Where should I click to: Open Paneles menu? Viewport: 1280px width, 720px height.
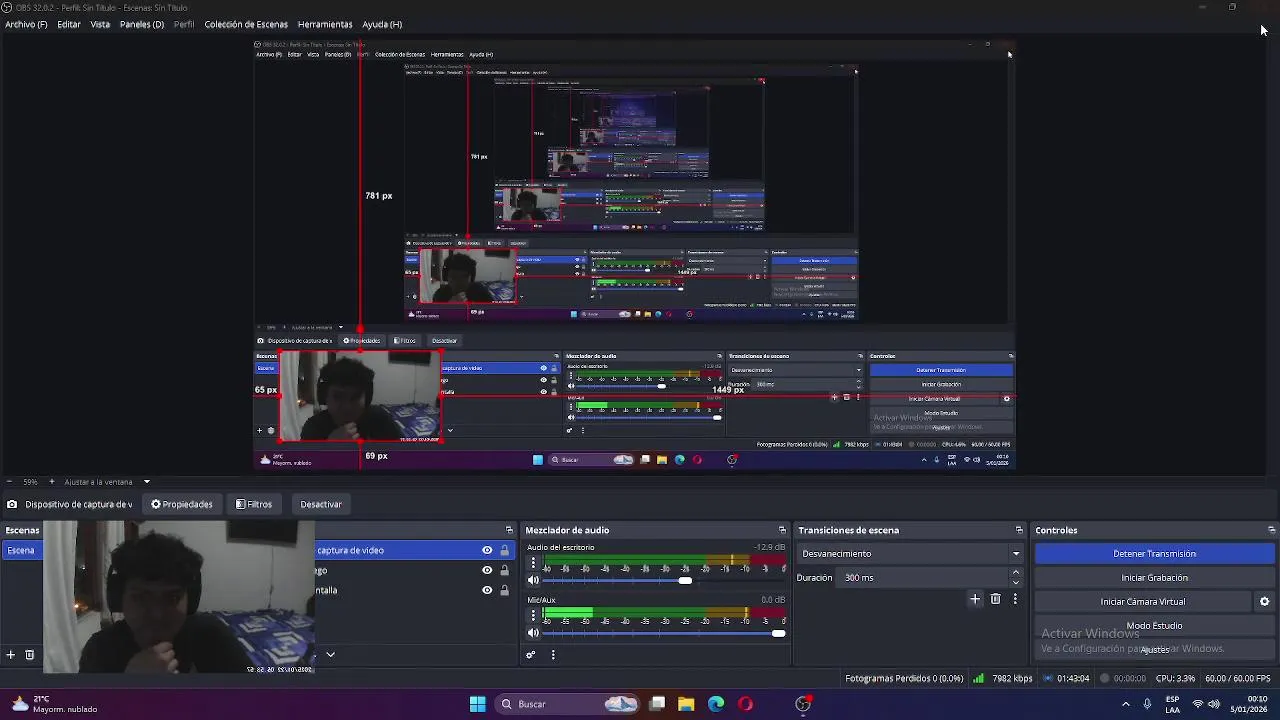pos(142,24)
